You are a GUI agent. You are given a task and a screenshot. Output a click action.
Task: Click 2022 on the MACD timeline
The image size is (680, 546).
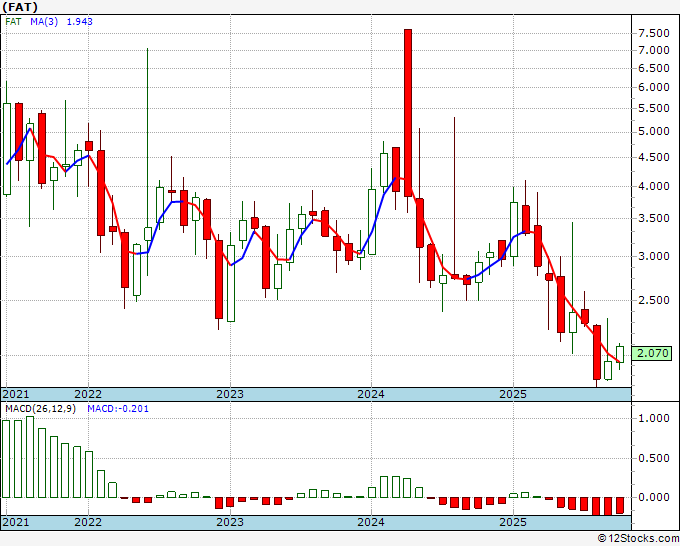tap(88, 522)
